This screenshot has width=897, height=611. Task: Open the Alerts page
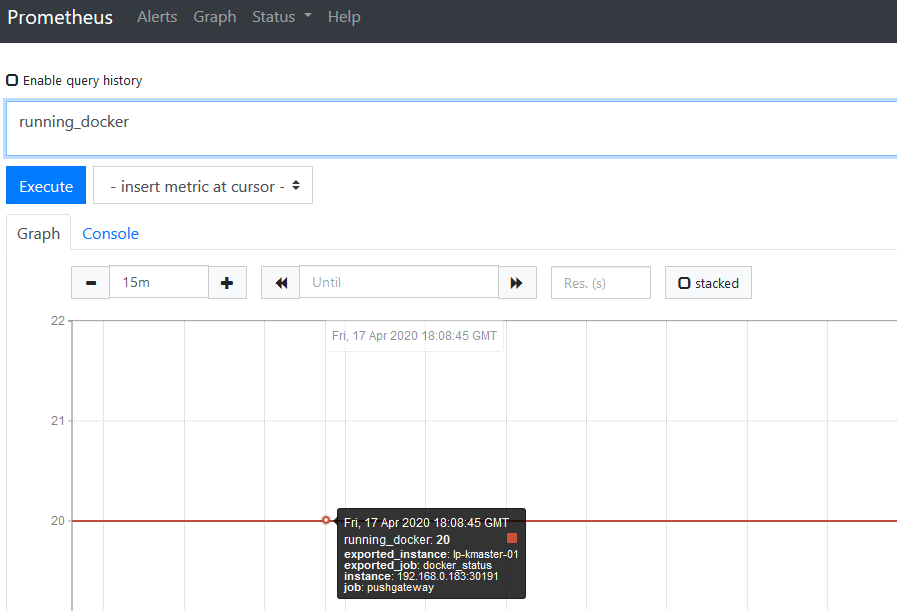(157, 17)
